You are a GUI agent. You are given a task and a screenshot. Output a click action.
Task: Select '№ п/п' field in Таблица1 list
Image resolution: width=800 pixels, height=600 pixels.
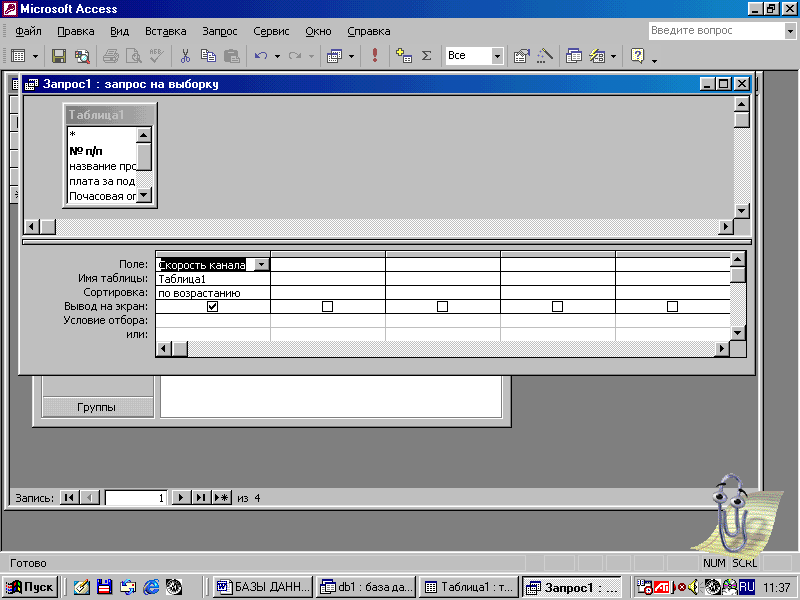103,151
